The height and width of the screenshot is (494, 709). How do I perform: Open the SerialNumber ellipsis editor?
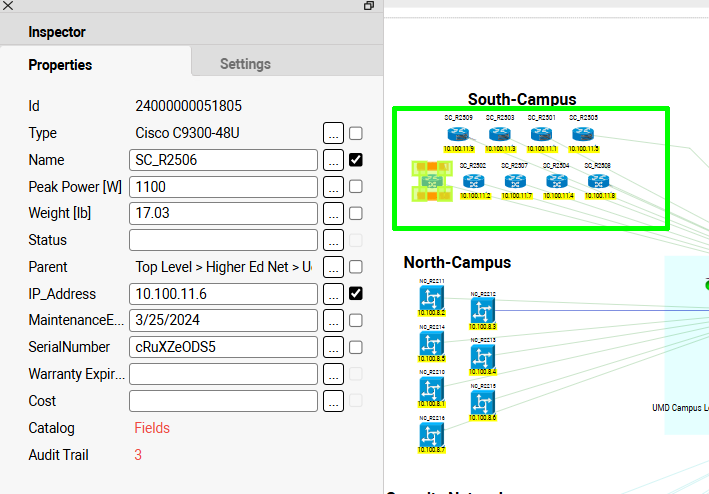coord(333,347)
